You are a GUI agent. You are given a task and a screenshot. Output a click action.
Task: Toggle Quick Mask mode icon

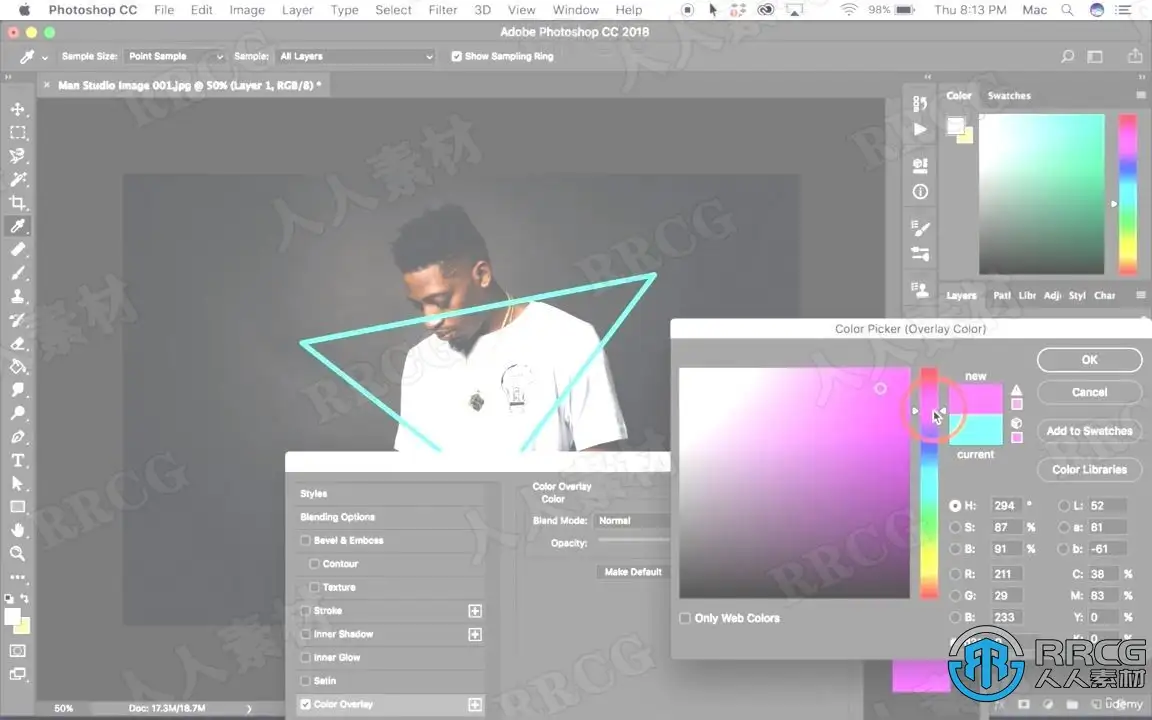pos(18,651)
